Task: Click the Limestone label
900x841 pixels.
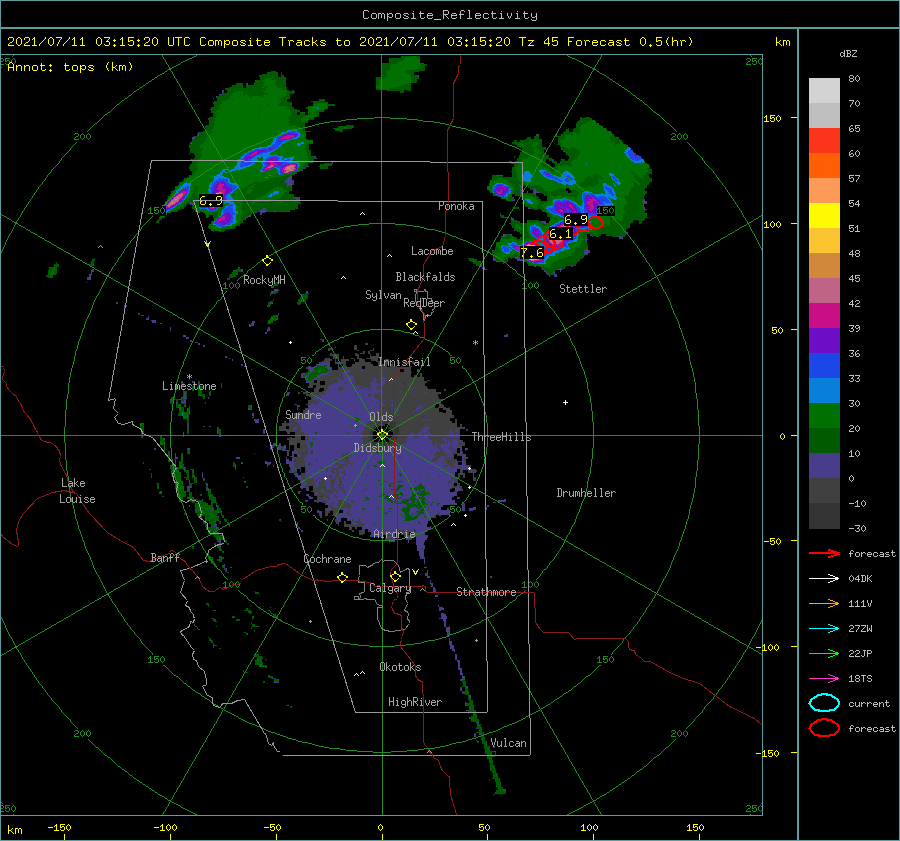Action: coord(189,386)
